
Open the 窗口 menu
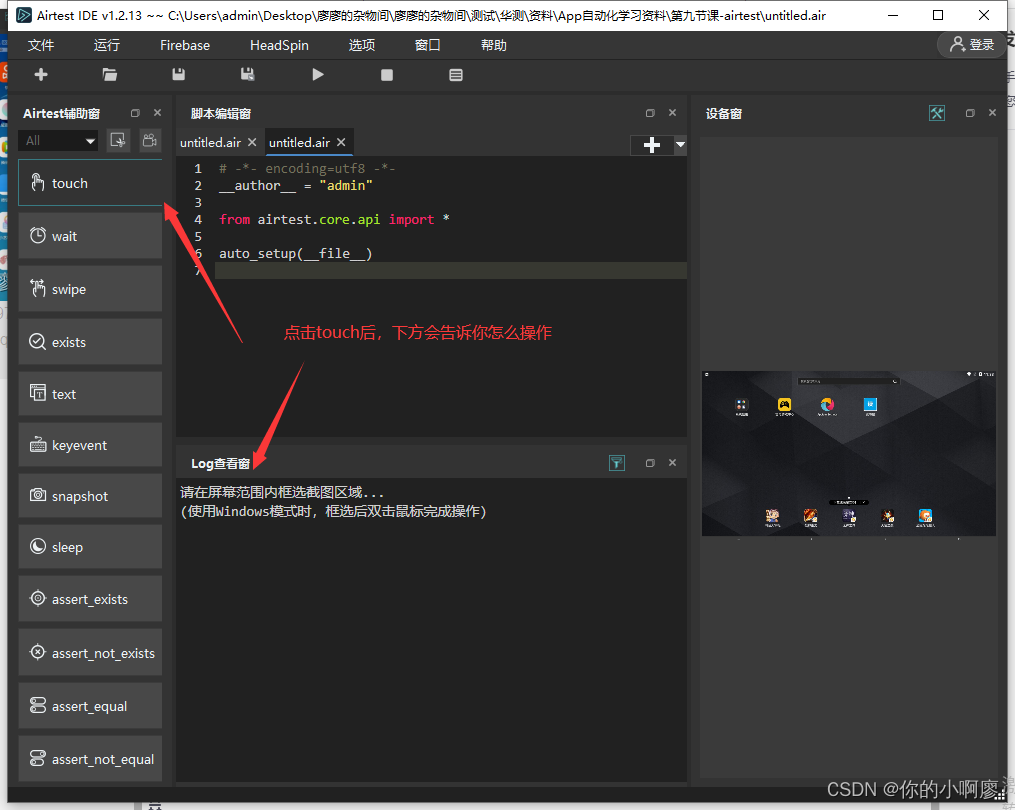[x=428, y=45]
